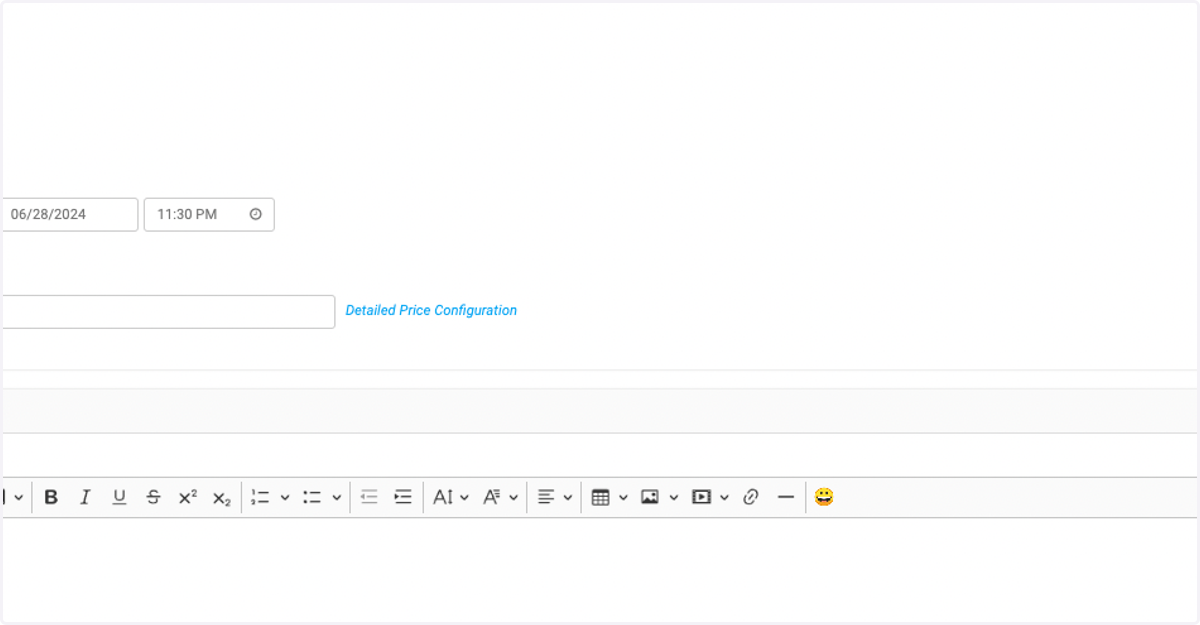Image resolution: width=1200 pixels, height=625 pixels.
Task: Open the bulleted list style dropdown arrow
Action: [337, 497]
